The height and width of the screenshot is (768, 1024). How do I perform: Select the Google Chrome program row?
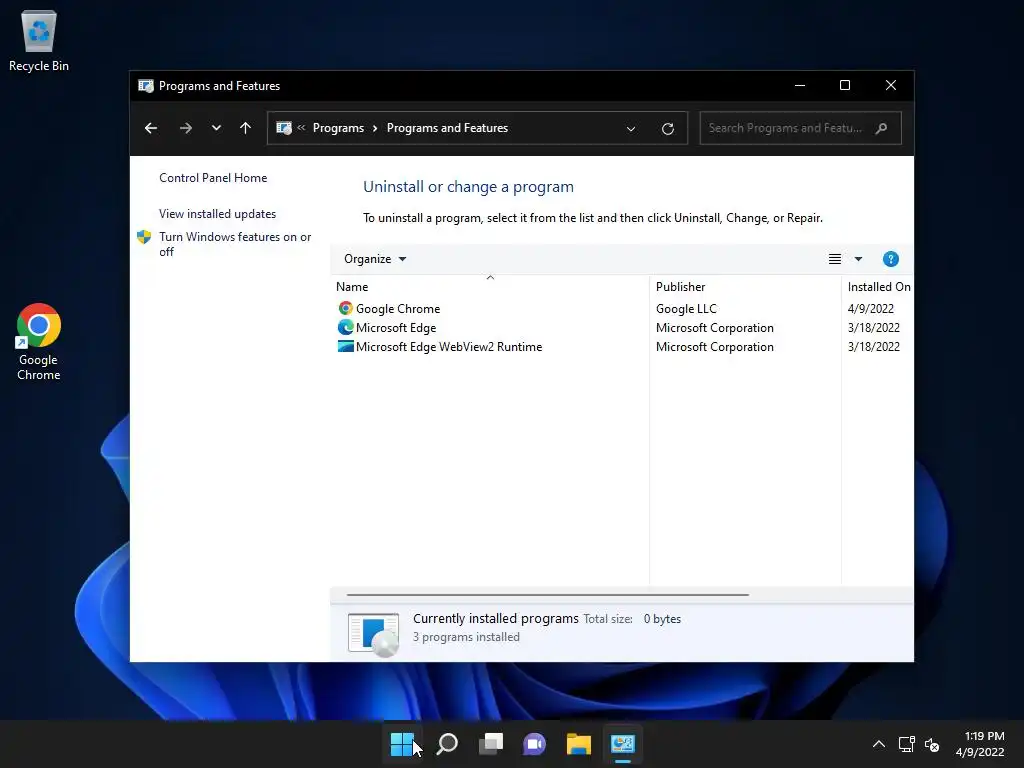(x=620, y=308)
